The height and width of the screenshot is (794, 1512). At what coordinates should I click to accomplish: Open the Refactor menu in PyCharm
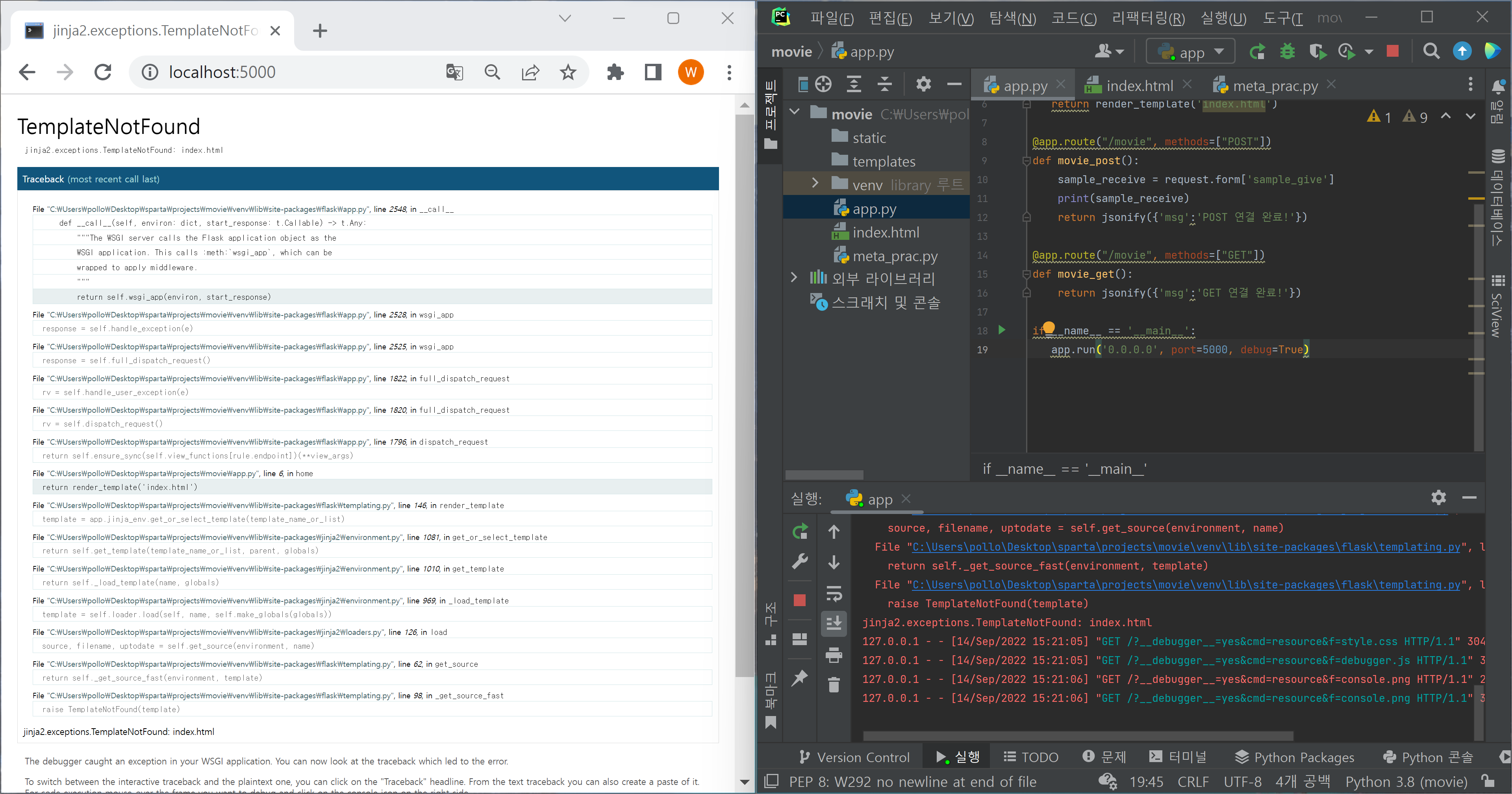(x=1148, y=18)
